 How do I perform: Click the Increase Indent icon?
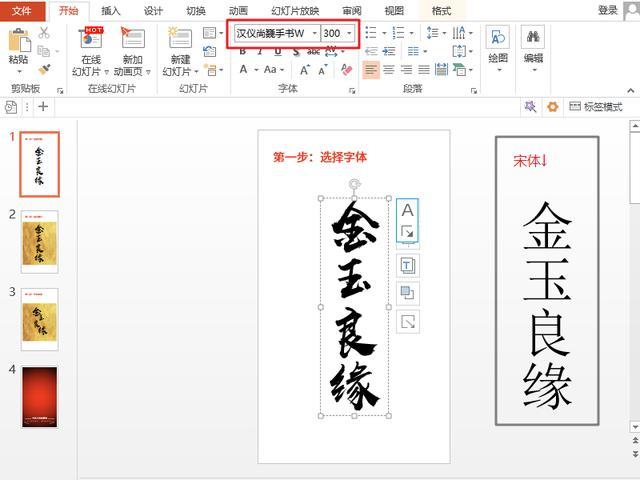[x=389, y=51]
